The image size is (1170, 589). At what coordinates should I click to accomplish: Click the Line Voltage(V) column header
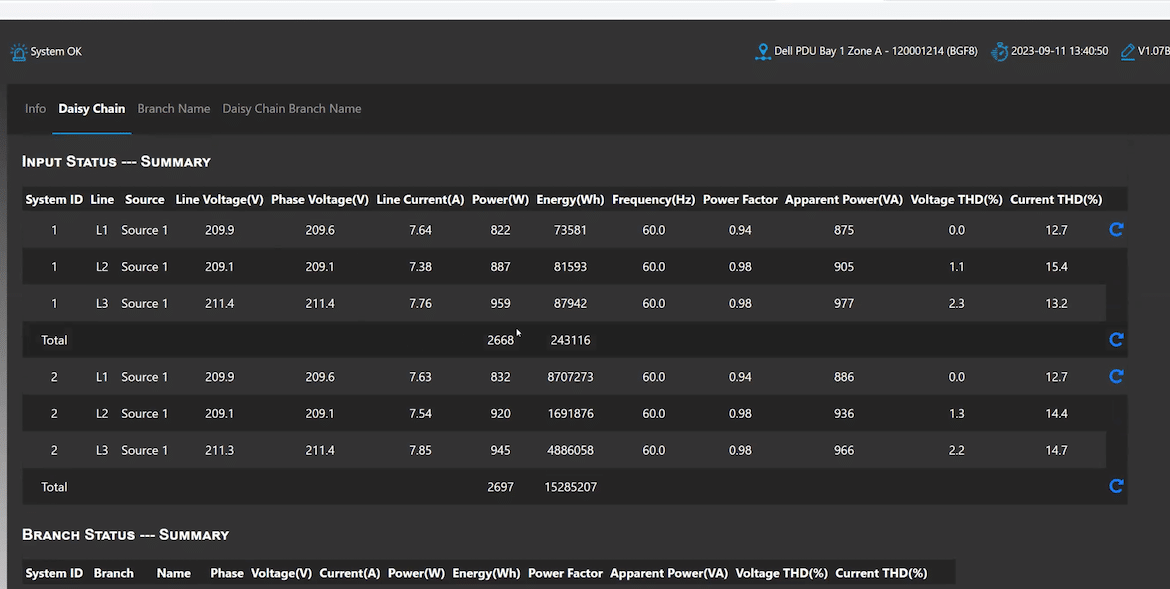pyautogui.click(x=219, y=199)
